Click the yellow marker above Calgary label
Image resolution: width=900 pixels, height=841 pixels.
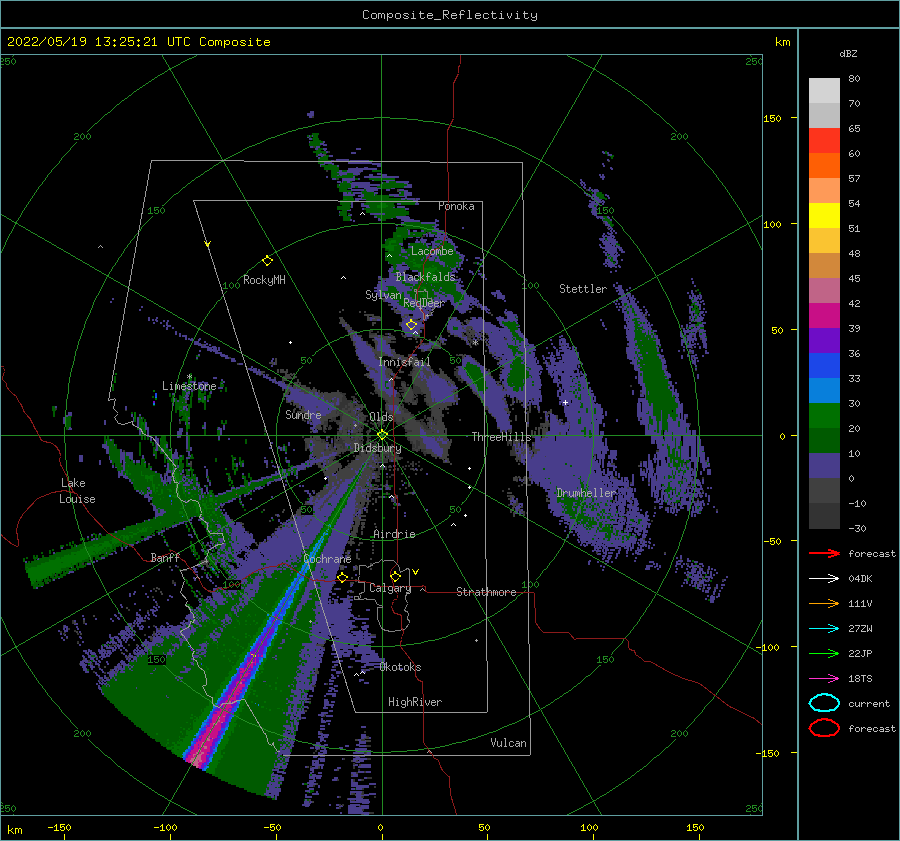point(395,576)
